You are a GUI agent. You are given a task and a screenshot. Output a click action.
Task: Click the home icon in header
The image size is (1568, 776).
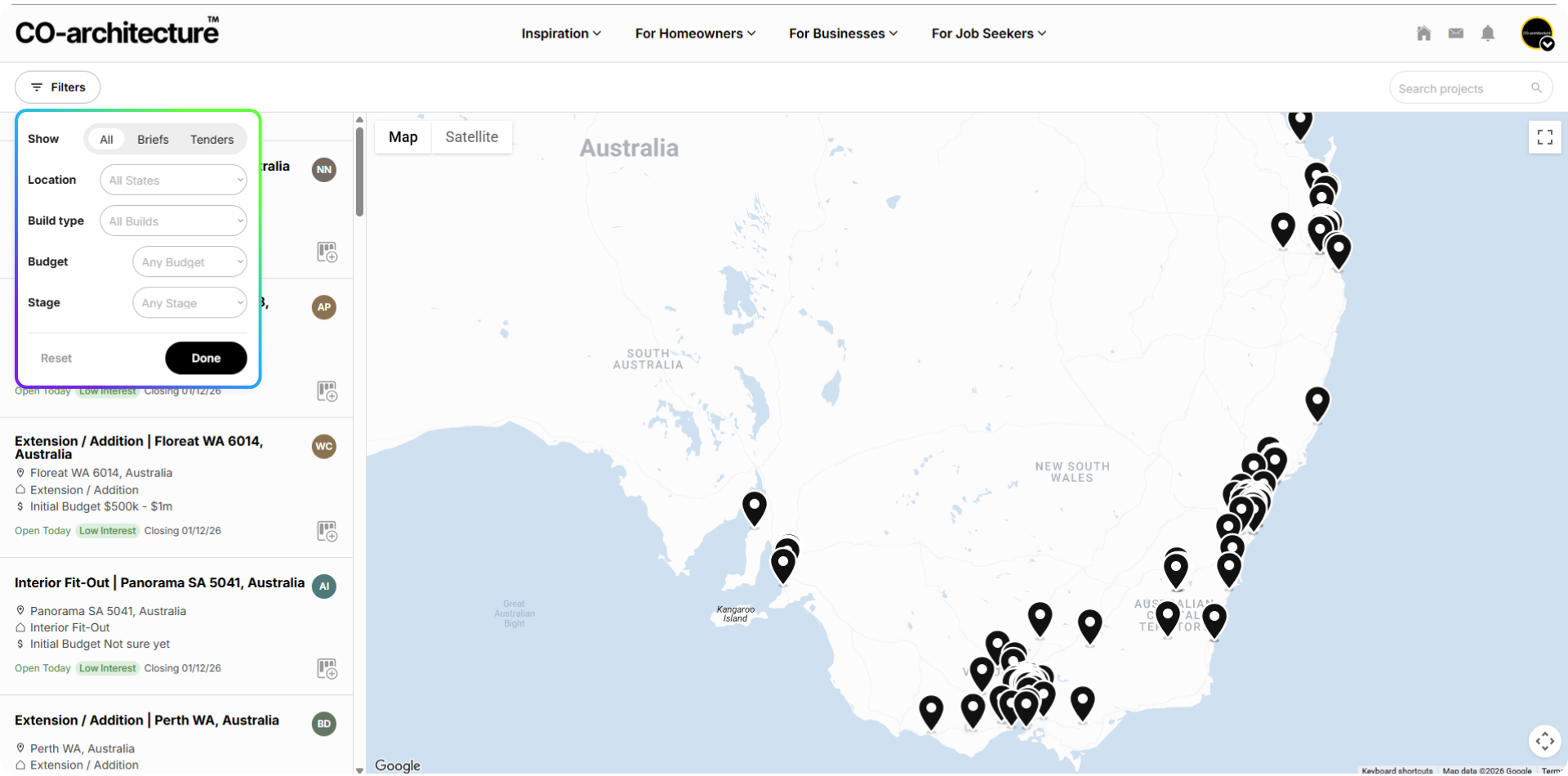point(1423,33)
